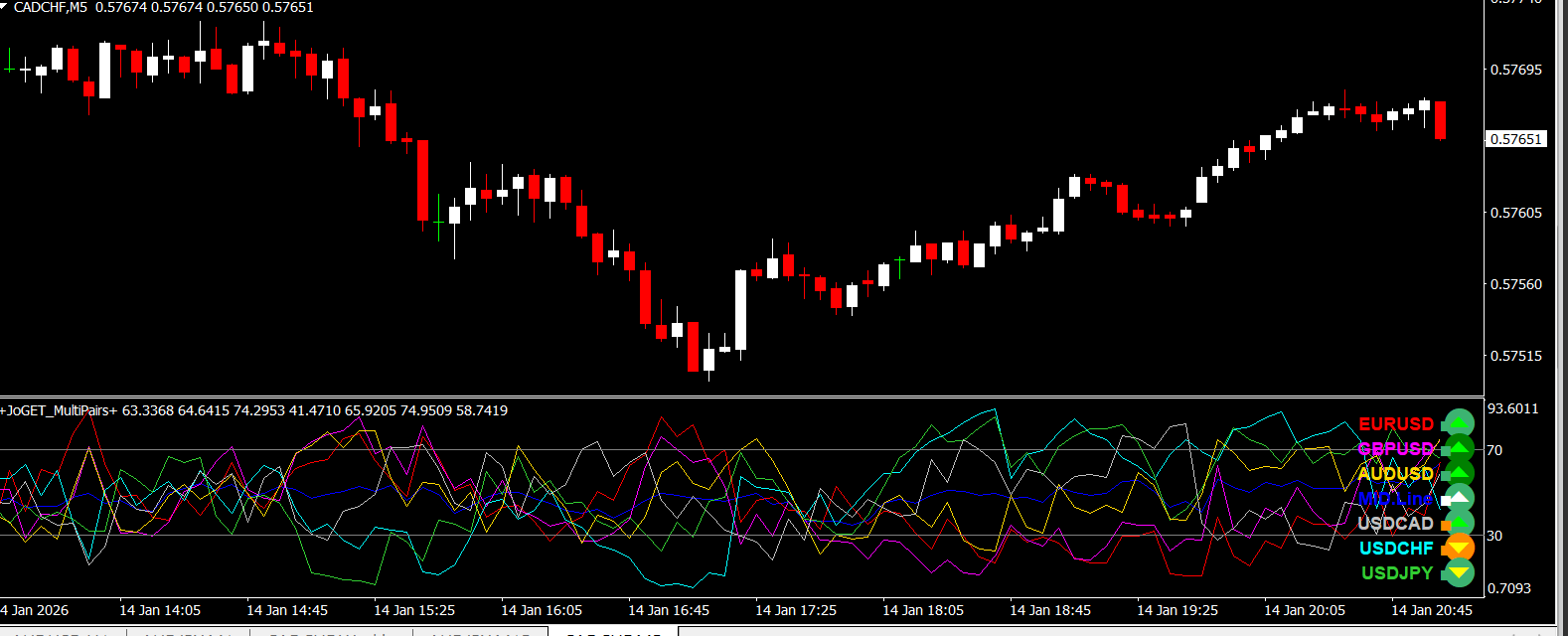This screenshot has width=1568, height=636.
Task: Click the GBPUSD up-arrow signal icon
Action: pyautogui.click(x=1459, y=448)
